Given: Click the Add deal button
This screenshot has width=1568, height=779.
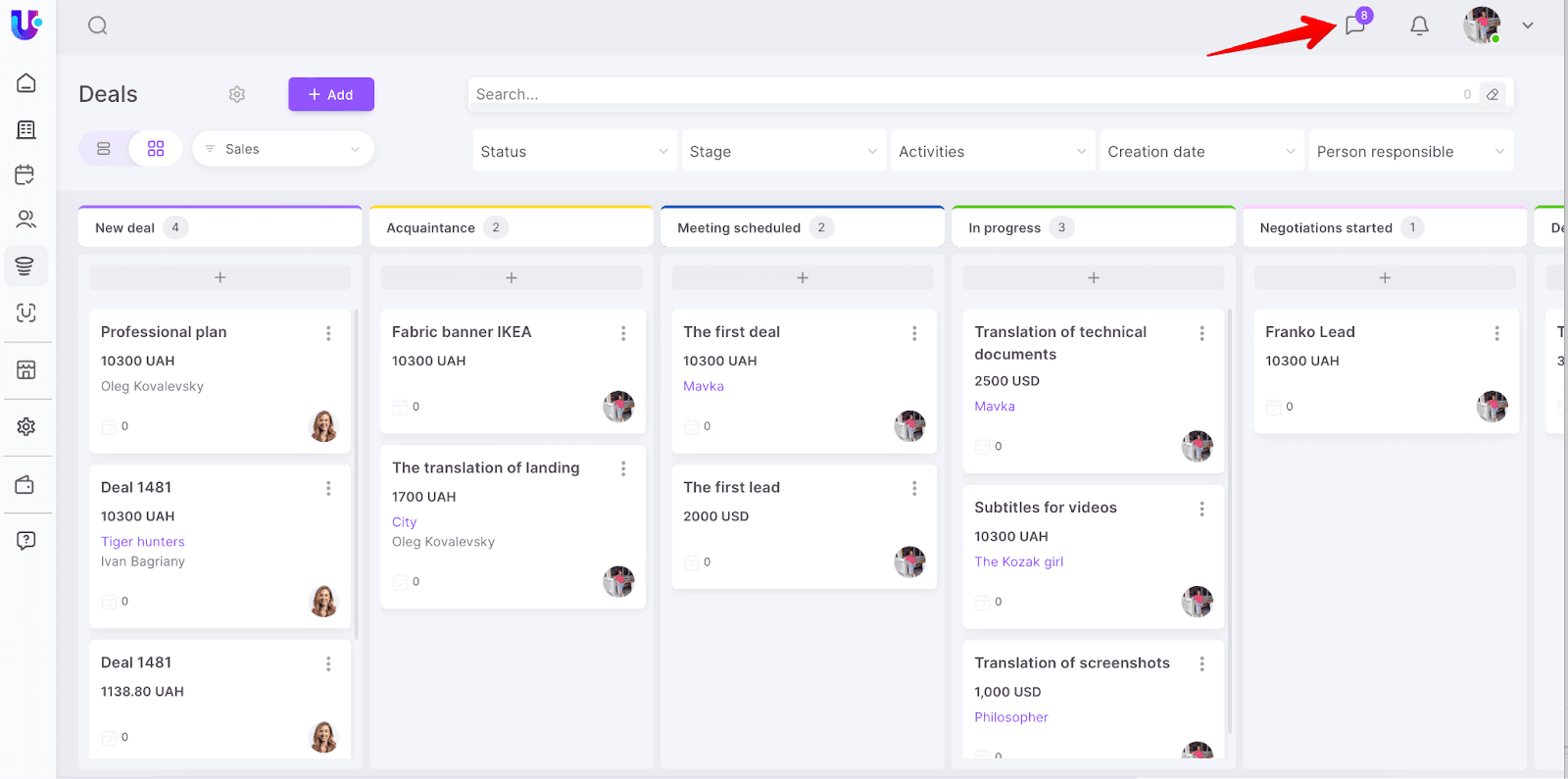Looking at the screenshot, I should coord(331,94).
